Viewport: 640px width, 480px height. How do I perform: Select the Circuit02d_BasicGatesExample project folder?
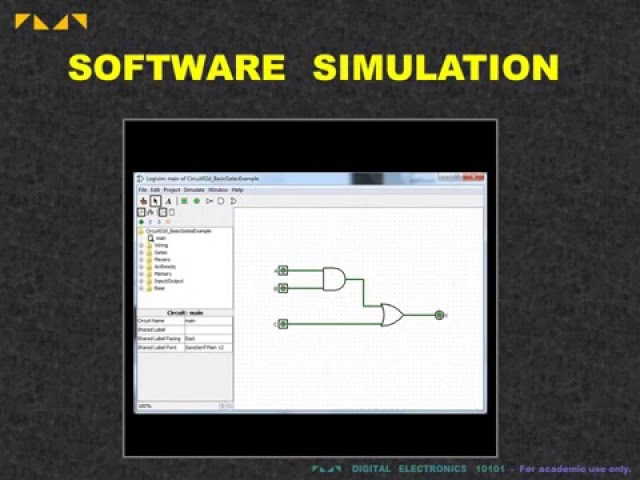tap(175, 231)
